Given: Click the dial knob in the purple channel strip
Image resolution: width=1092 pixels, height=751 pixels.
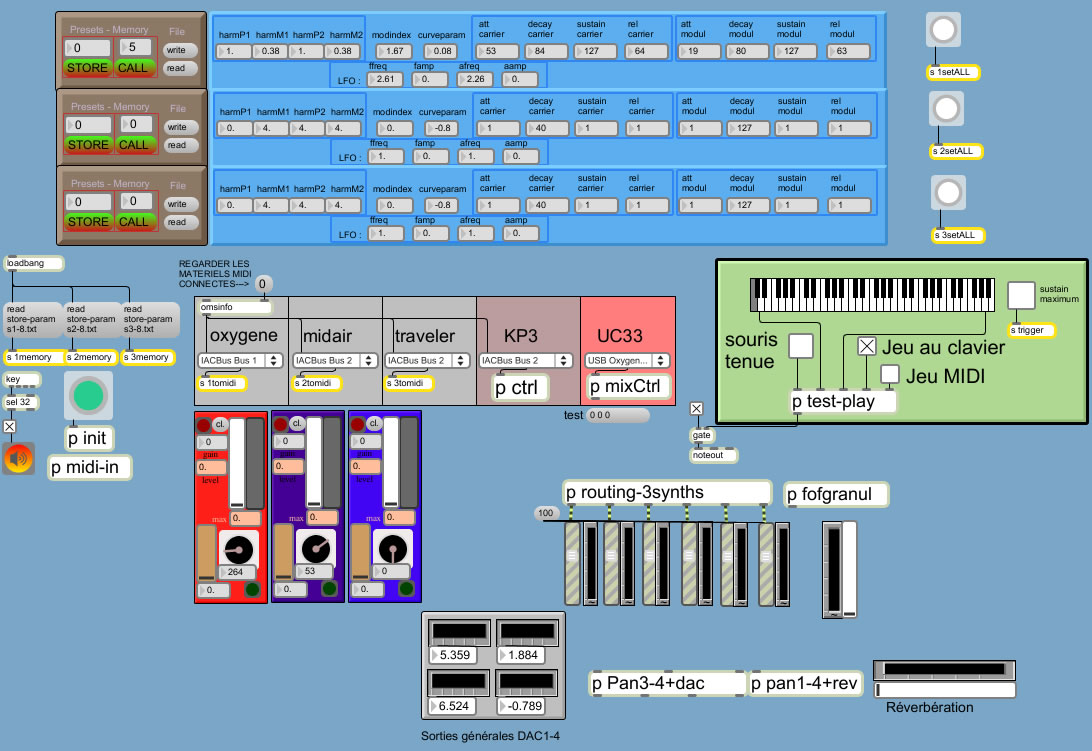Looking at the screenshot, I should [315, 548].
